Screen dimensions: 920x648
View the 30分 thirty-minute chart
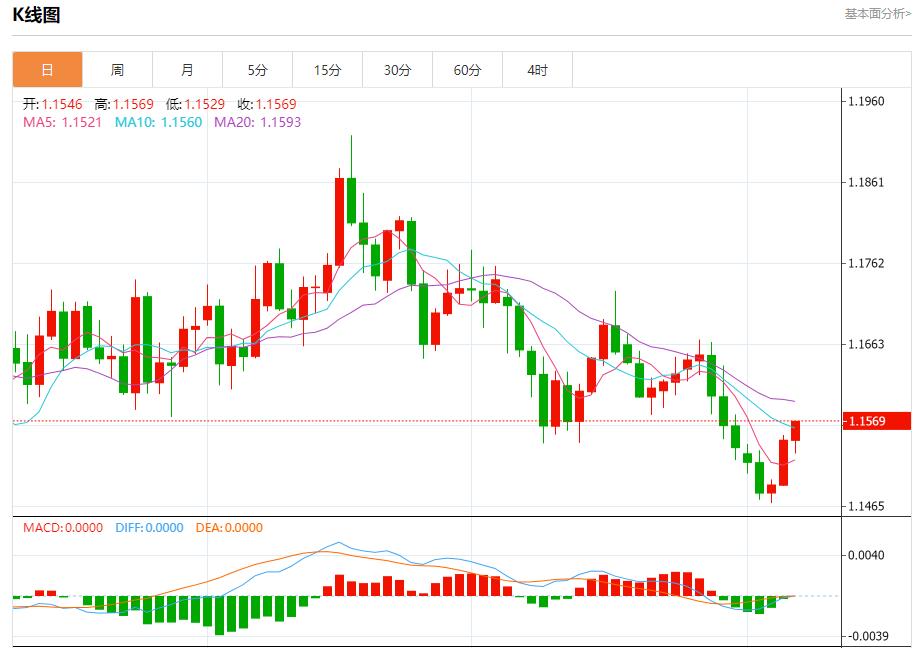pyautogui.click(x=396, y=70)
